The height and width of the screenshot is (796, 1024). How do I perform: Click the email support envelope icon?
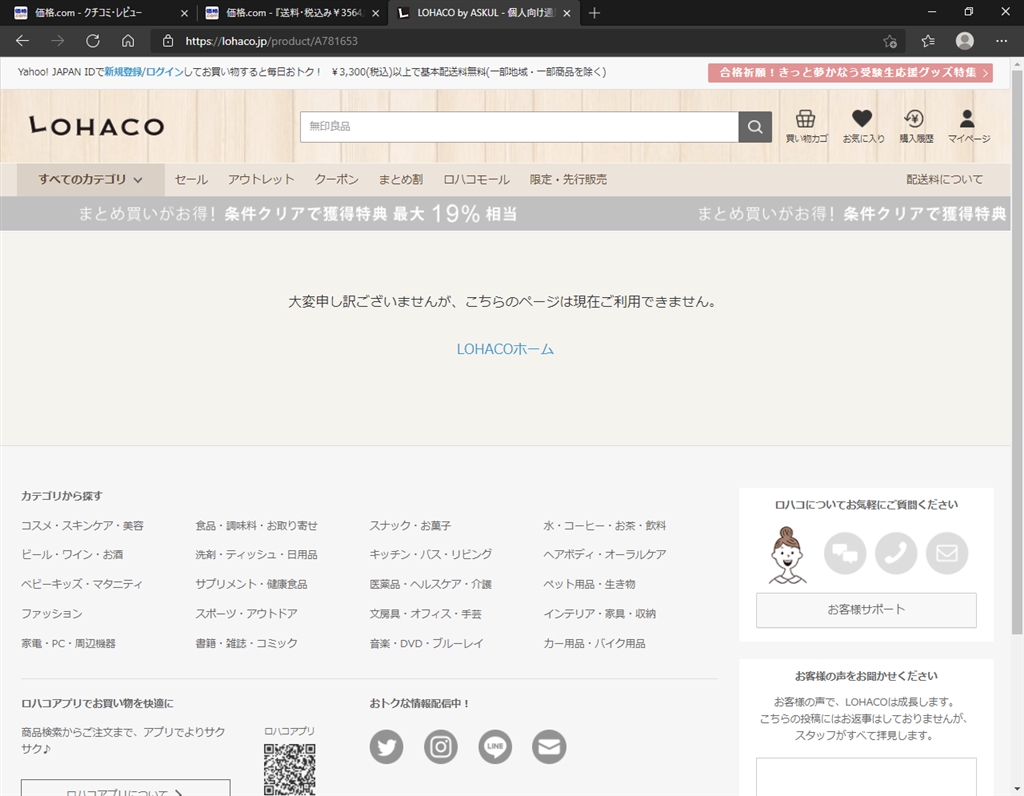coord(947,553)
